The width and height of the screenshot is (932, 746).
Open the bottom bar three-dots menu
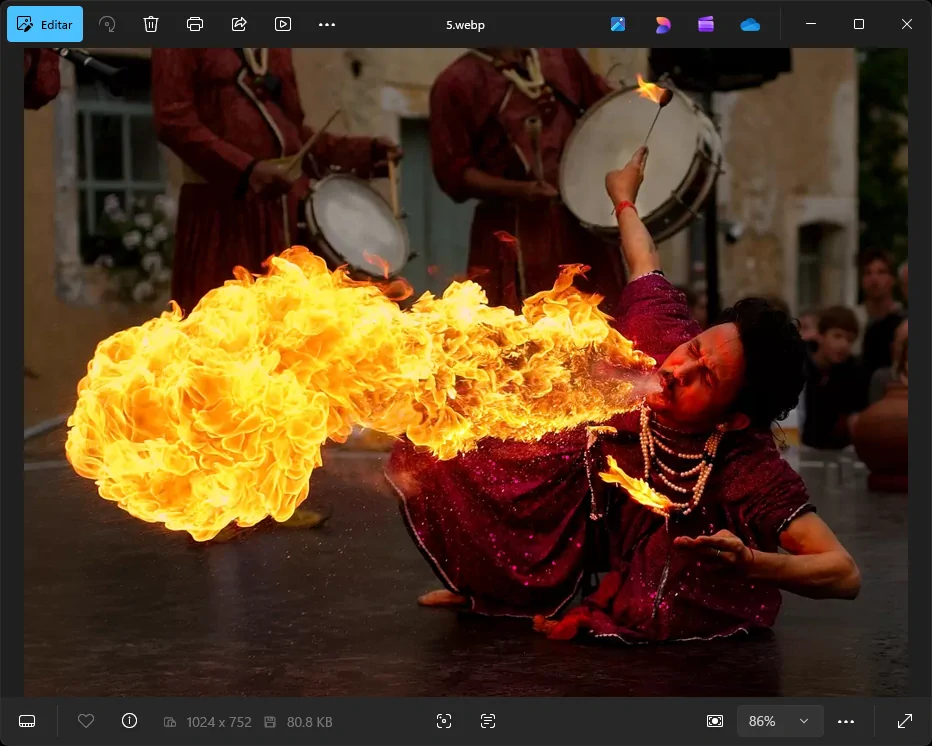coord(846,721)
